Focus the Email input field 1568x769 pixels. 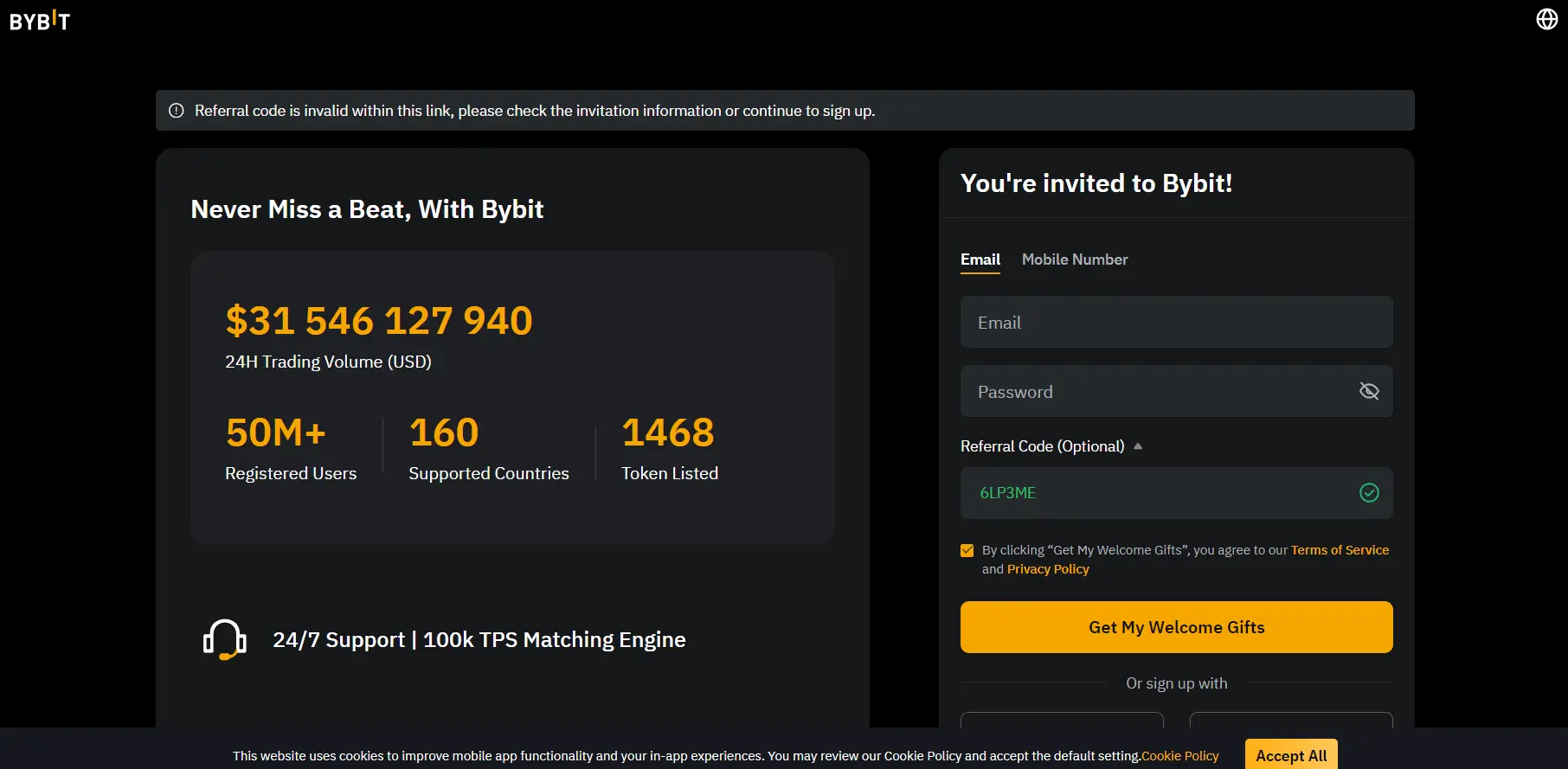pos(1177,322)
